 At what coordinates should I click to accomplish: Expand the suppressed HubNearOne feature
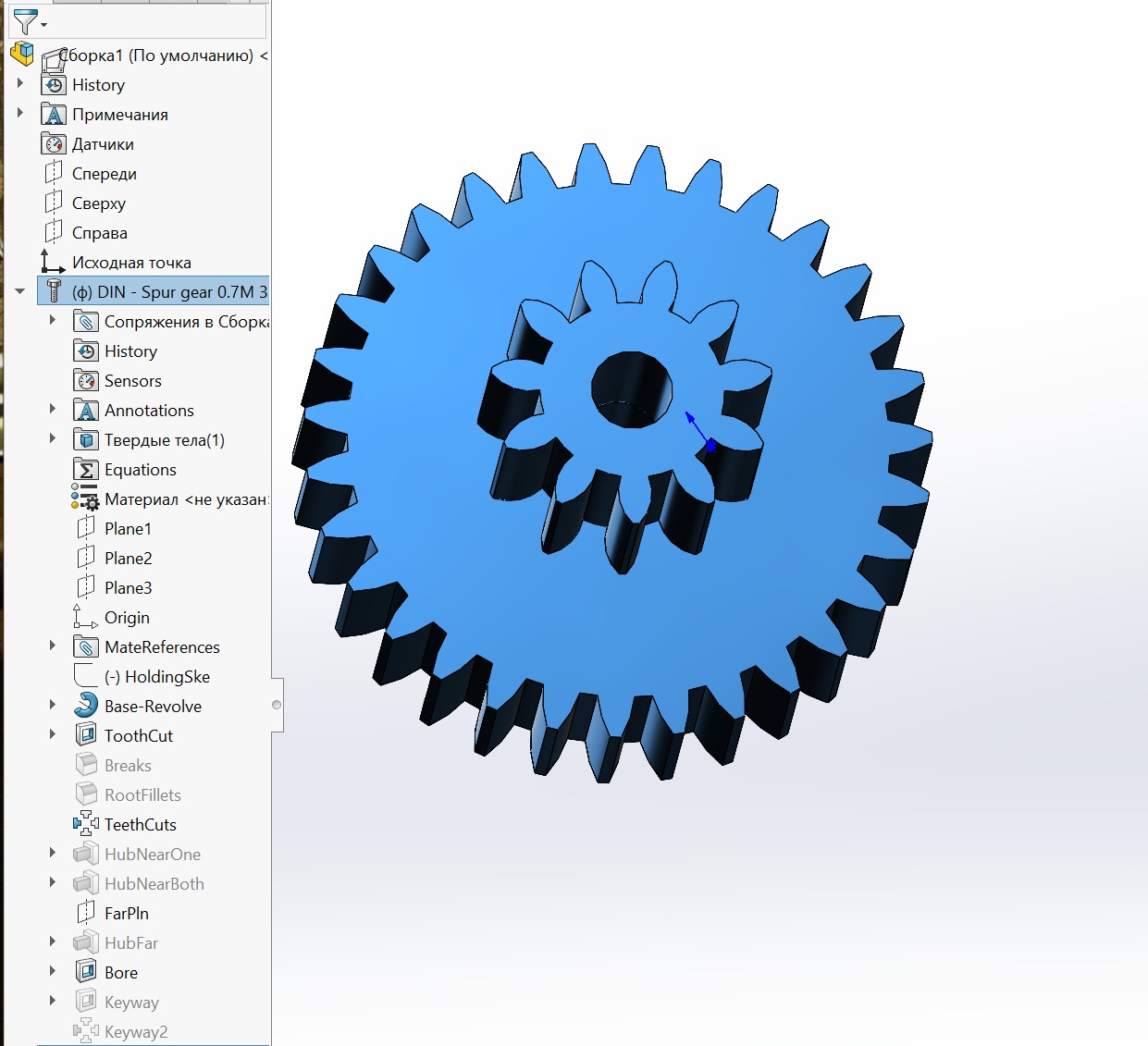click(53, 854)
